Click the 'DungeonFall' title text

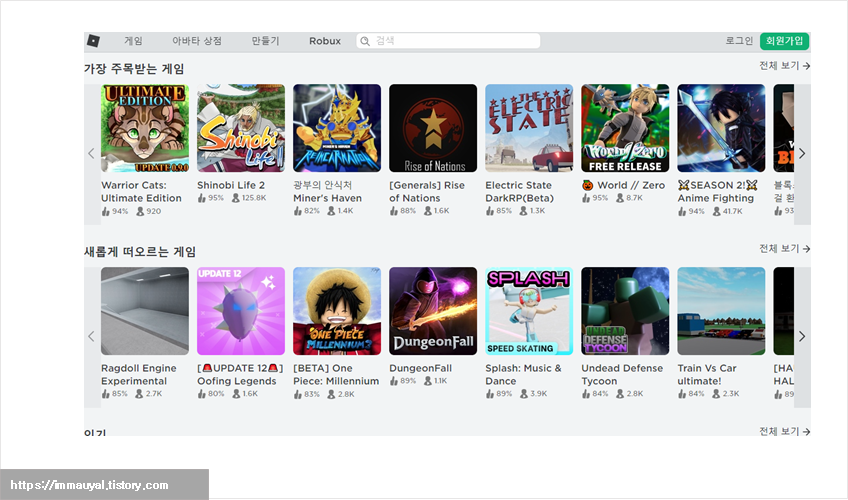click(x=421, y=368)
